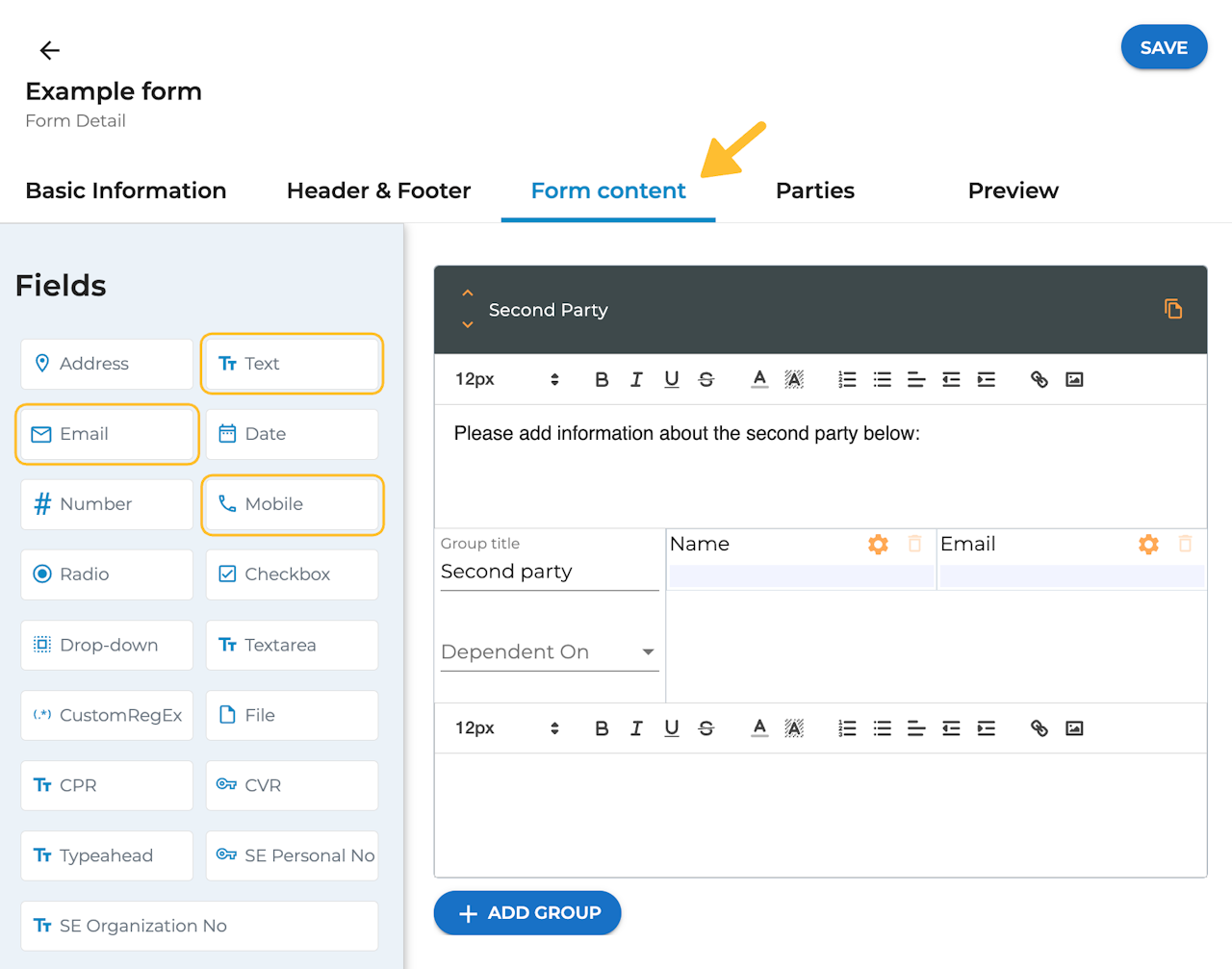Viewport: 1232px width, 969px height.
Task: Insert ordered list in the bottom editor
Action: click(847, 728)
